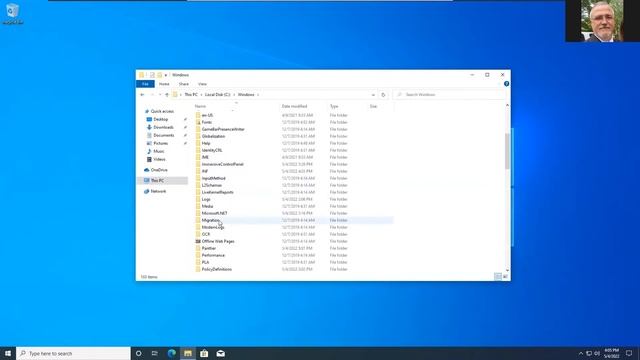The width and height of the screenshot is (640, 360).
Task: Open the Mail app from the taskbar
Action: coord(220,353)
